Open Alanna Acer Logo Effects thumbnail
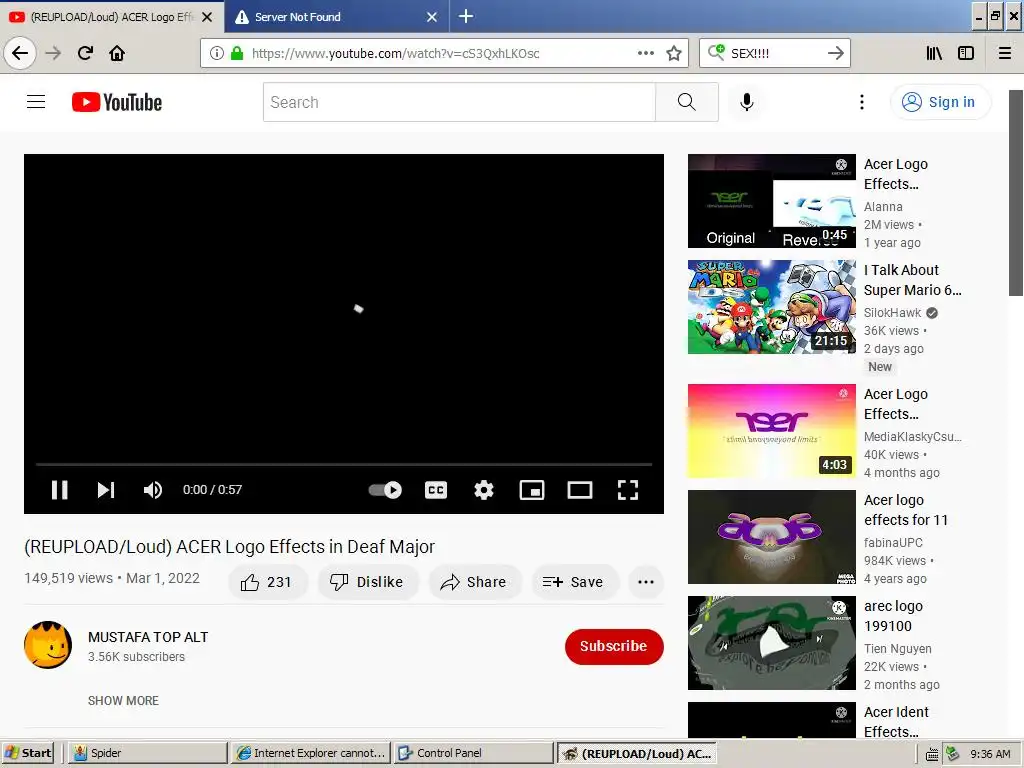 click(x=772, y=201)
